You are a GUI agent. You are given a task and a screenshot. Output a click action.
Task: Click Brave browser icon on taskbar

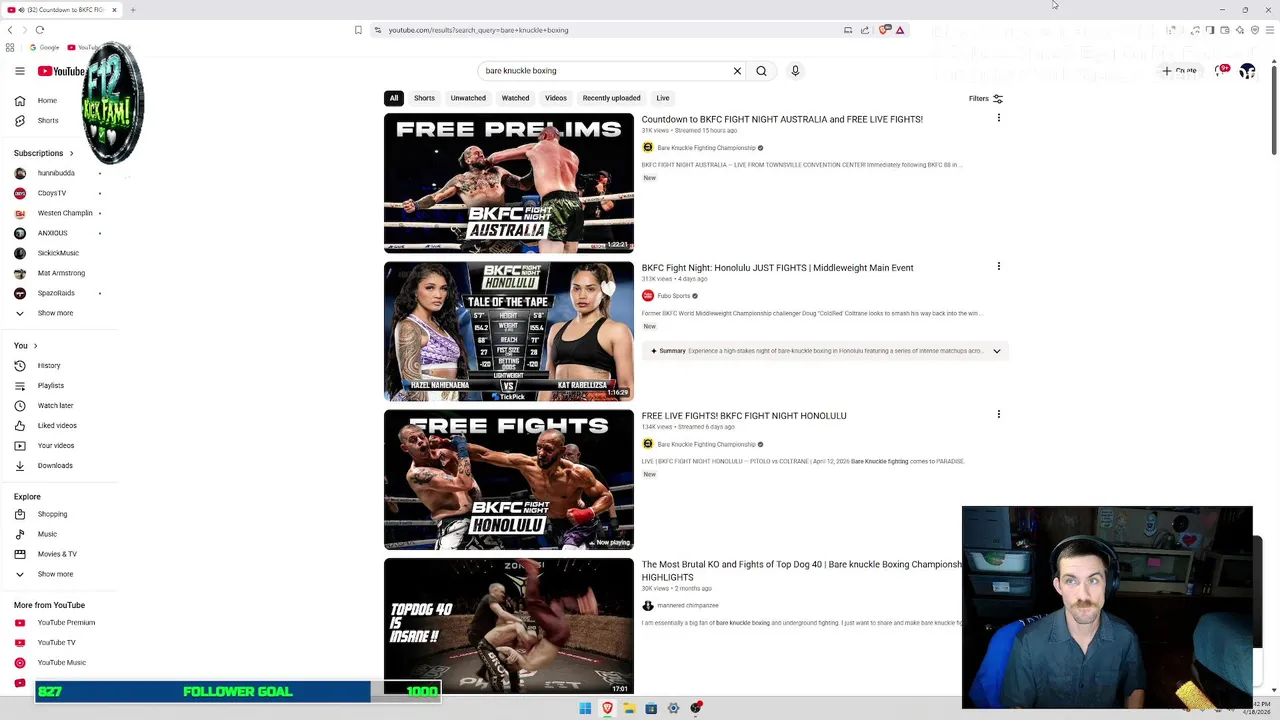tap(607, 708)
